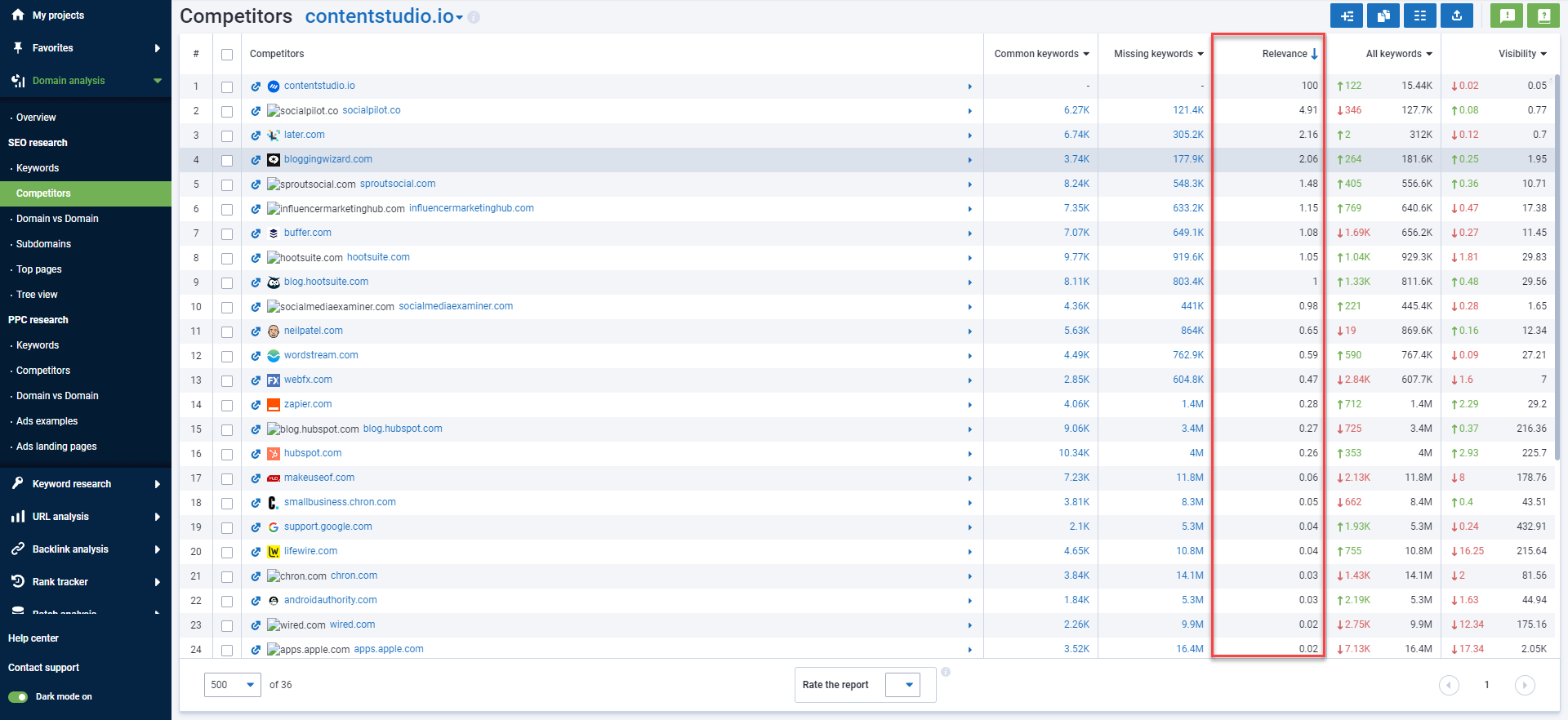Viewport: 1568px width, 720px height.
Task: Expand row arrow for influencermarketinghub.com
Action: point(969,209)
